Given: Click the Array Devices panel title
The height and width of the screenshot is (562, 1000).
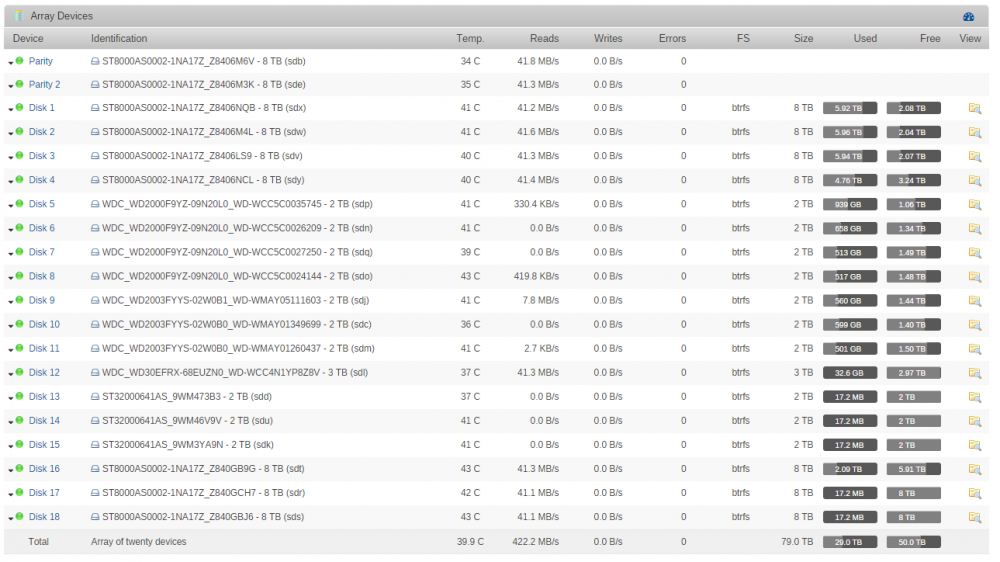Looking at the screenshot, I should coord(61,16).
